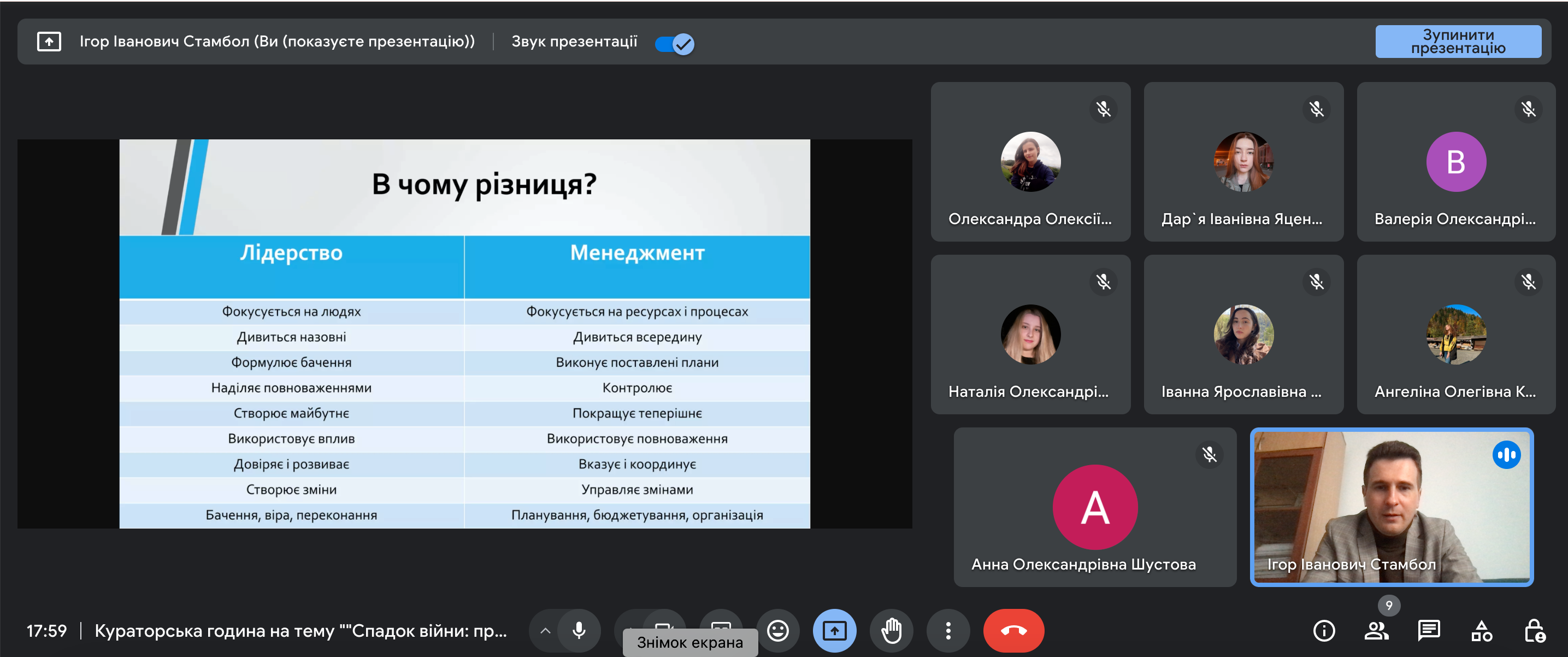Leave the call with red button
Image resolution: width=1568 pixels, height=657 pixels.
[1013, 630]
